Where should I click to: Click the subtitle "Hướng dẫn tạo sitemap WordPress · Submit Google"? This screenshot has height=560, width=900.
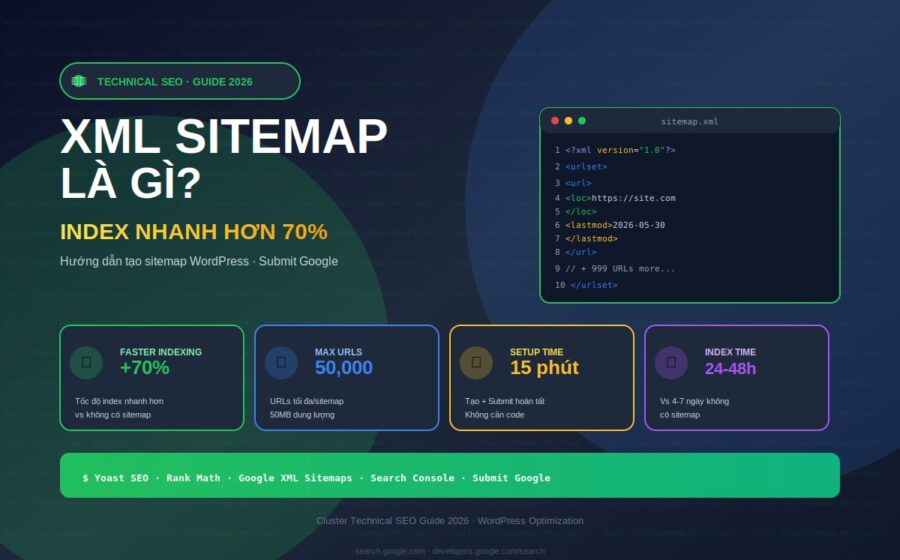pos(199,261)
